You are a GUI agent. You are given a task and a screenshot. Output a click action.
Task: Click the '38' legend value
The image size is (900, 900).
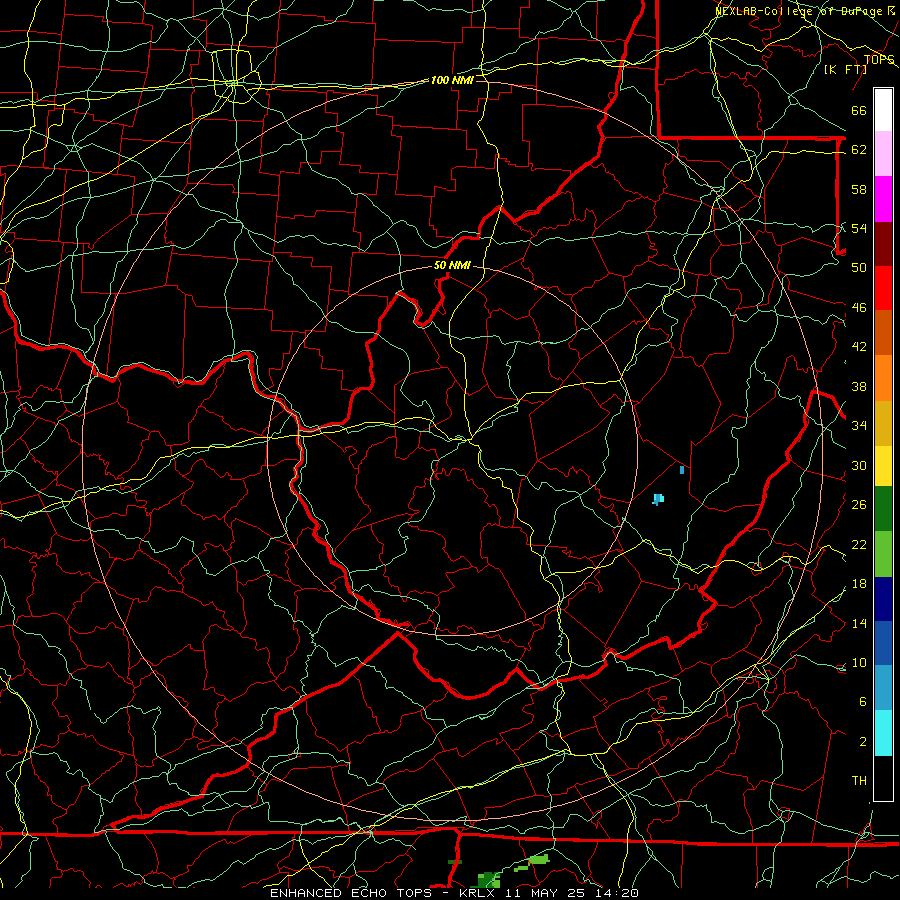point(859,386)
